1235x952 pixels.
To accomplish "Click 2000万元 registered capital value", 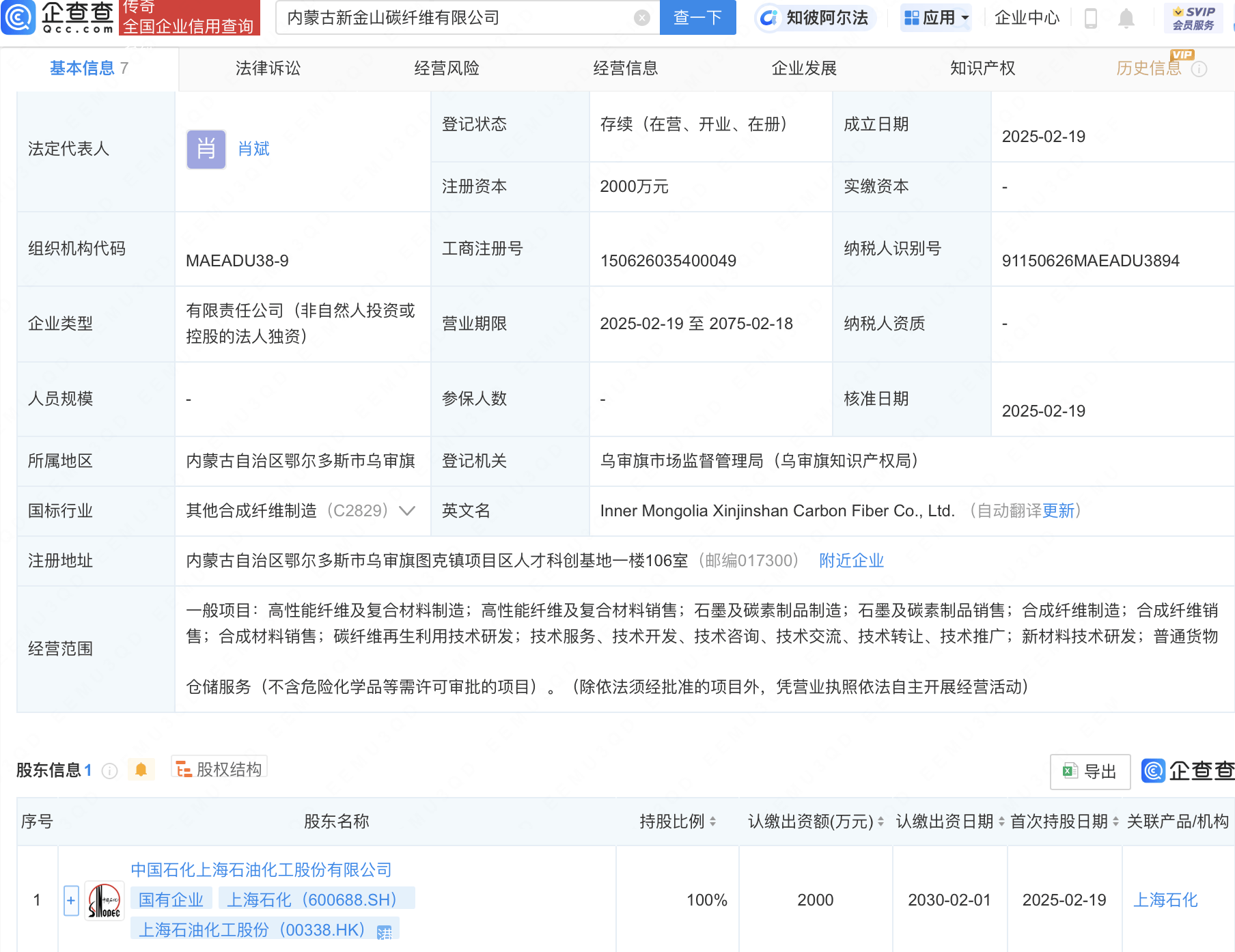I will pyautogui.click(x=634, y=186).
